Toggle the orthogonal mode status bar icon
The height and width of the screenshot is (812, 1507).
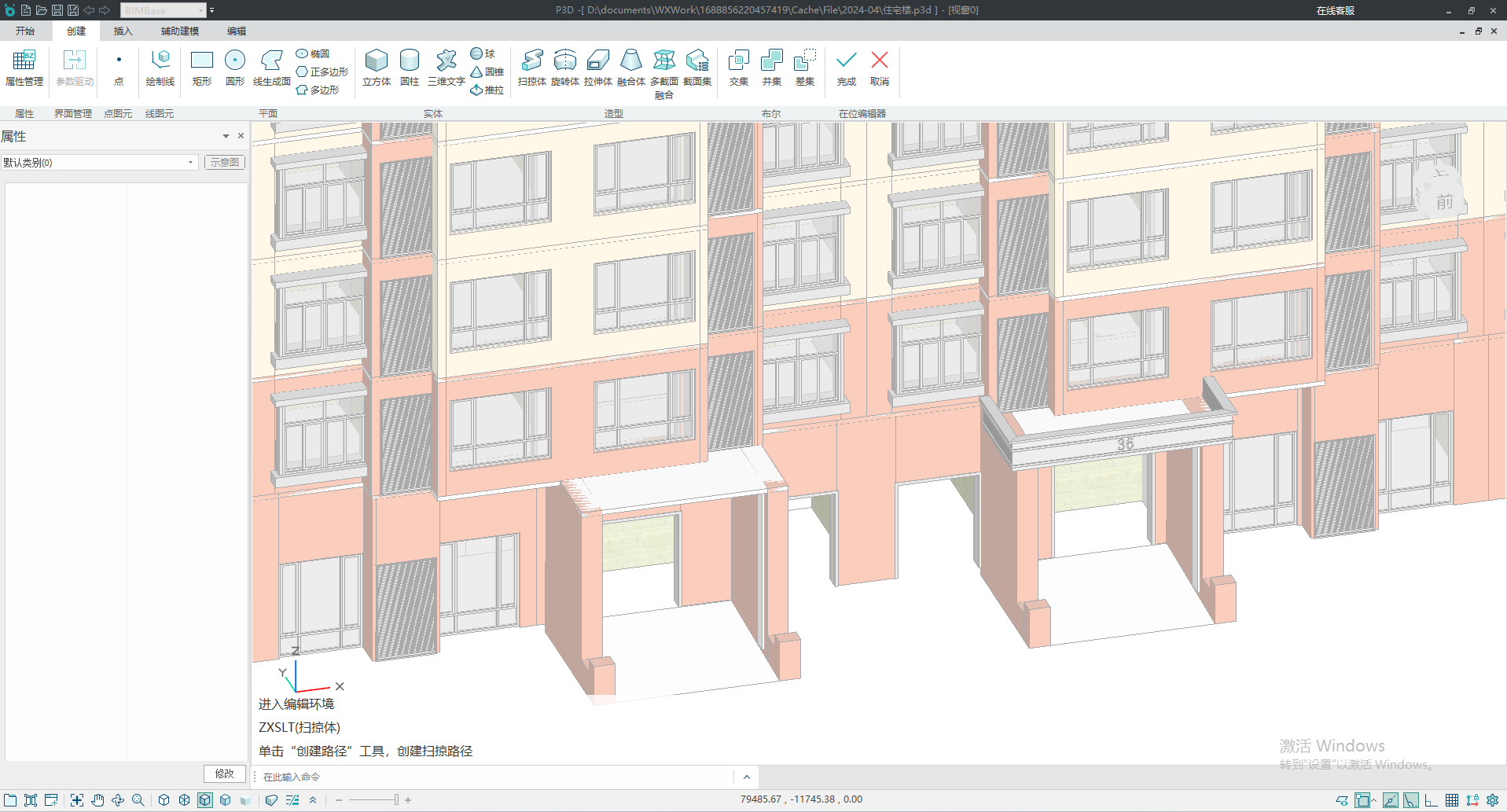(1431, 800)
